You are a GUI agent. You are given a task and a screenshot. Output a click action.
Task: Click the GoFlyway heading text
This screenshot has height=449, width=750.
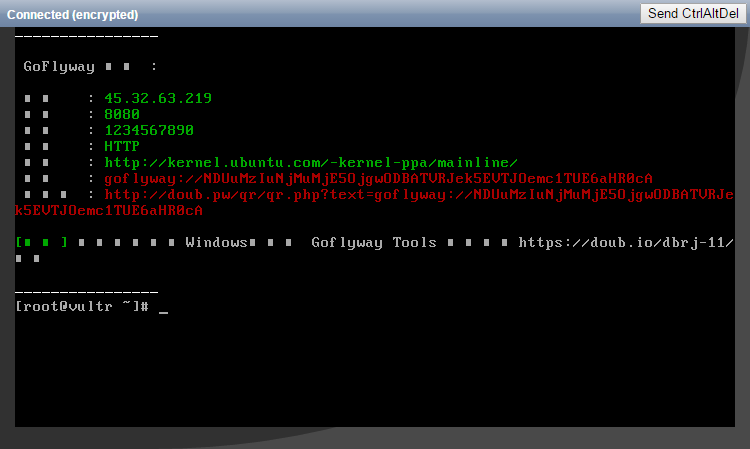59,66
